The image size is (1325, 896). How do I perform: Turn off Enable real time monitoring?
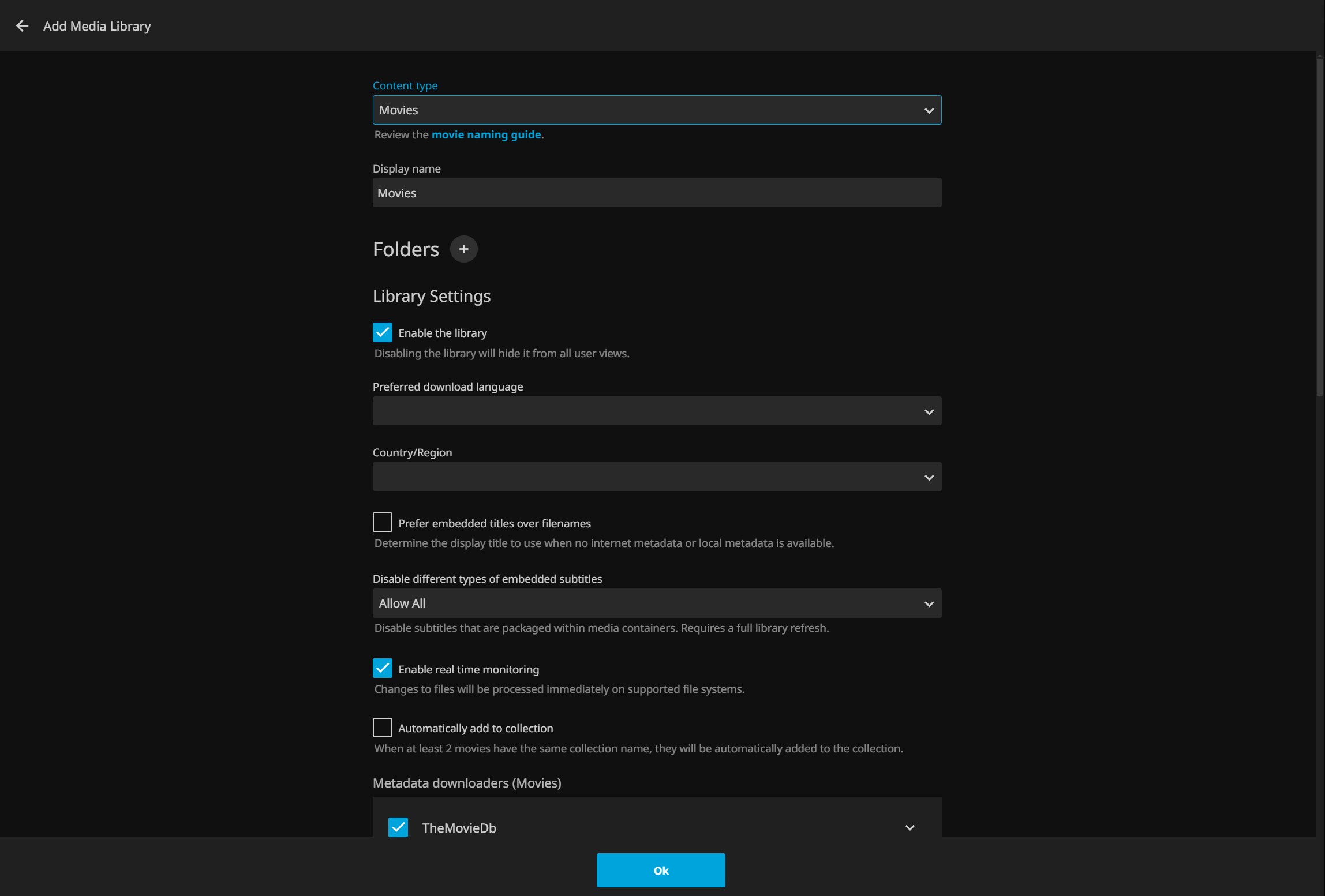[382, 668]
